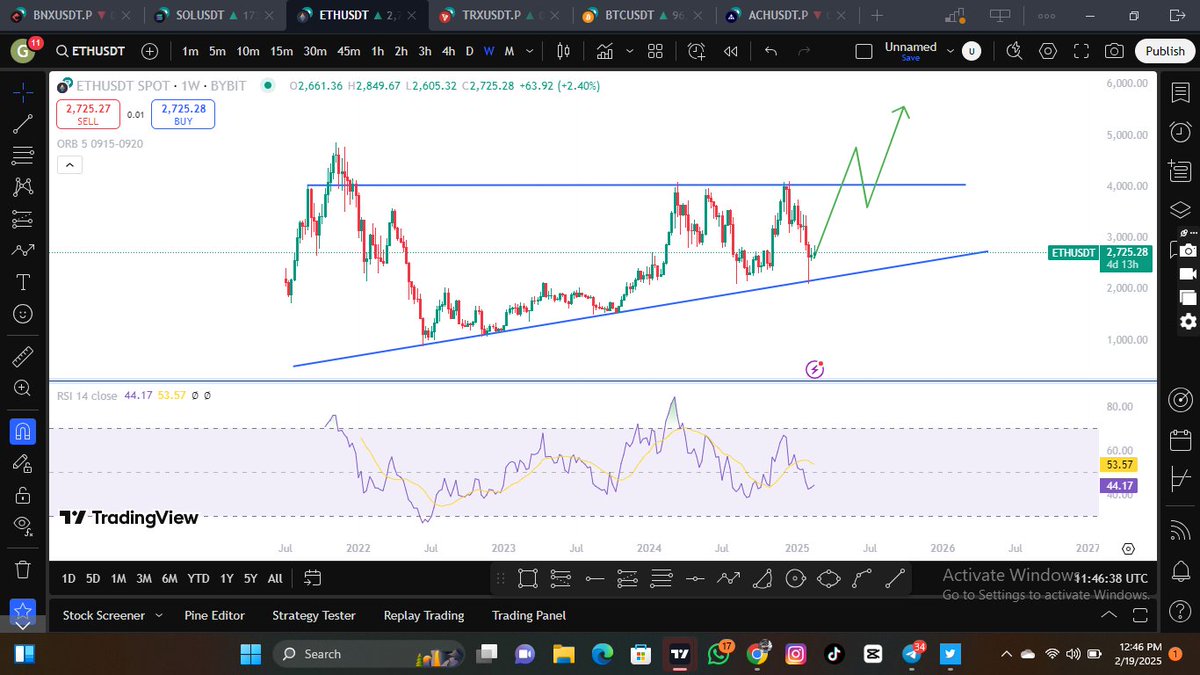Open quick search icon beside the U avatar
The height and width of the screenshot is (675, 1200).
(1014, 52)
